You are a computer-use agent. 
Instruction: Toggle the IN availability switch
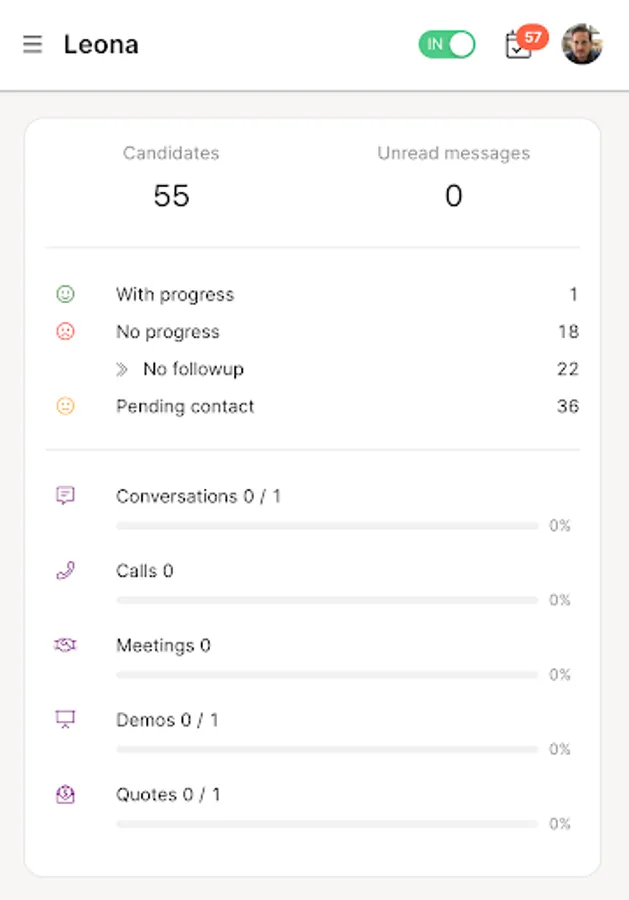coord(446,44)
